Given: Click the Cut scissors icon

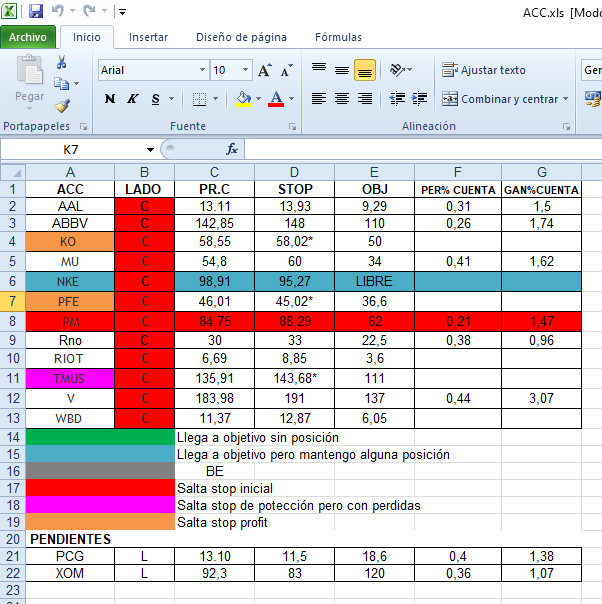Looking at the screenshot, I should [62, 64].
